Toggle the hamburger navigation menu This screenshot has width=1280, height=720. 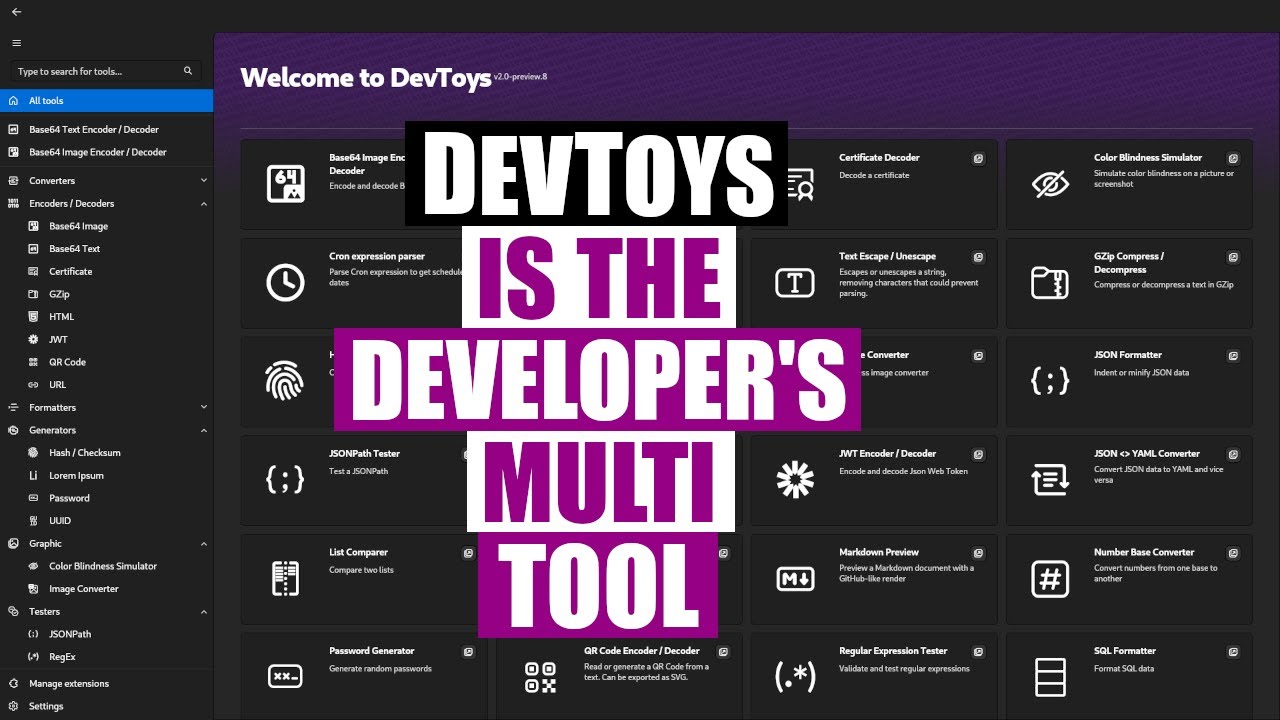[16, 43]
